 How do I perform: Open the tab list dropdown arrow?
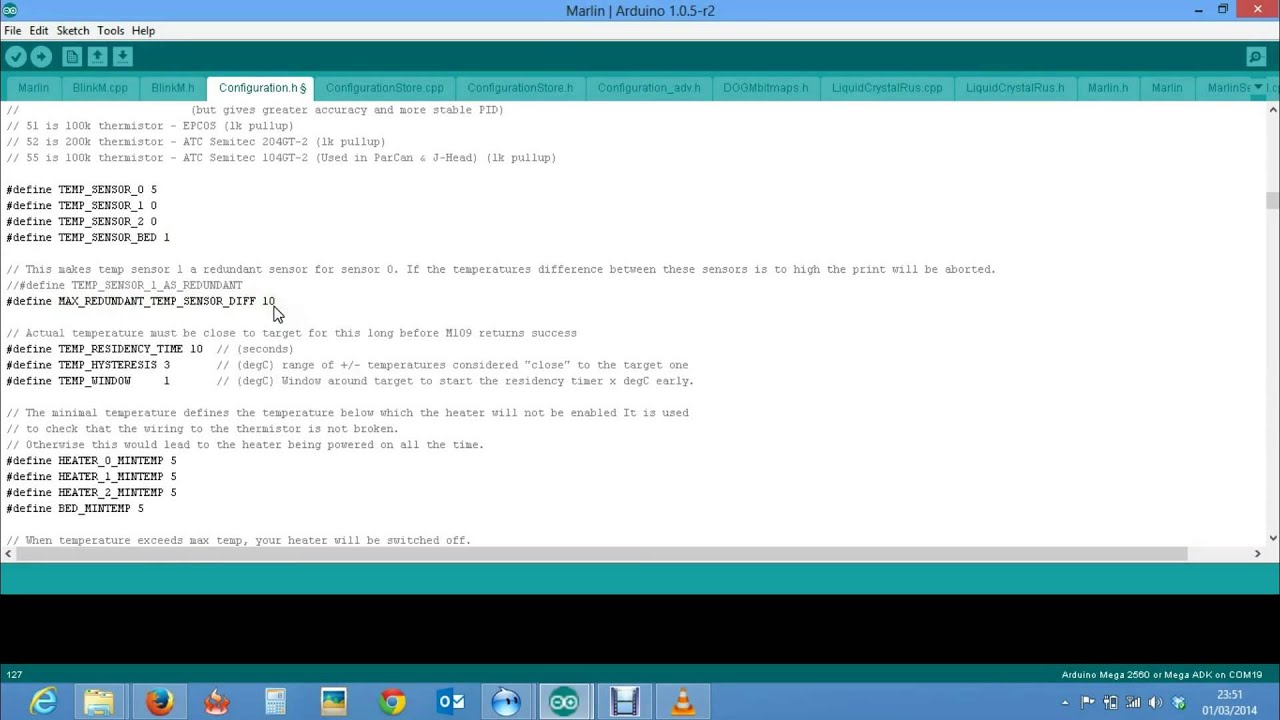(1258, 88)
